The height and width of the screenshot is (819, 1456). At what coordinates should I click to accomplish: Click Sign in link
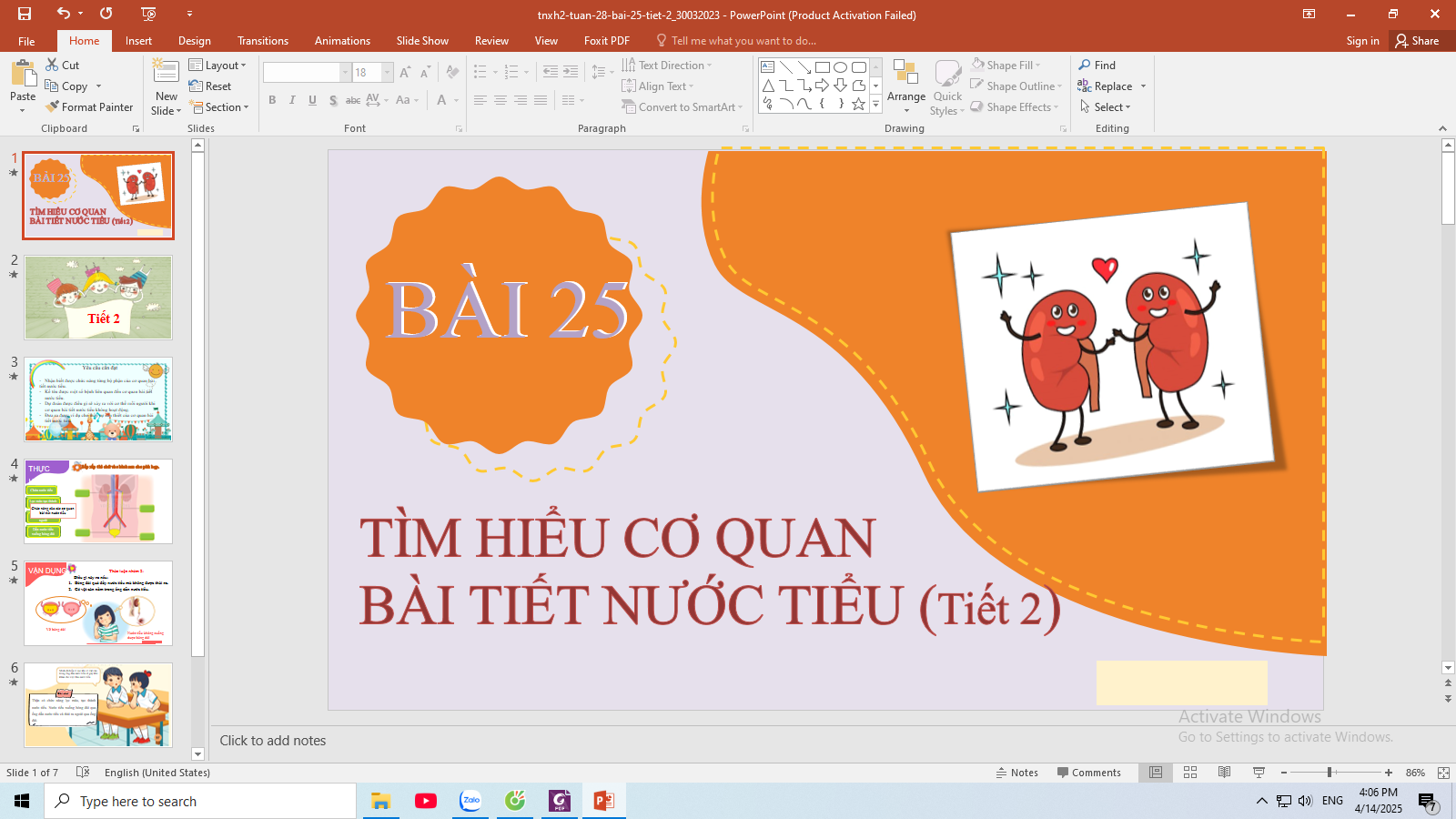(x=1362, y=41)
